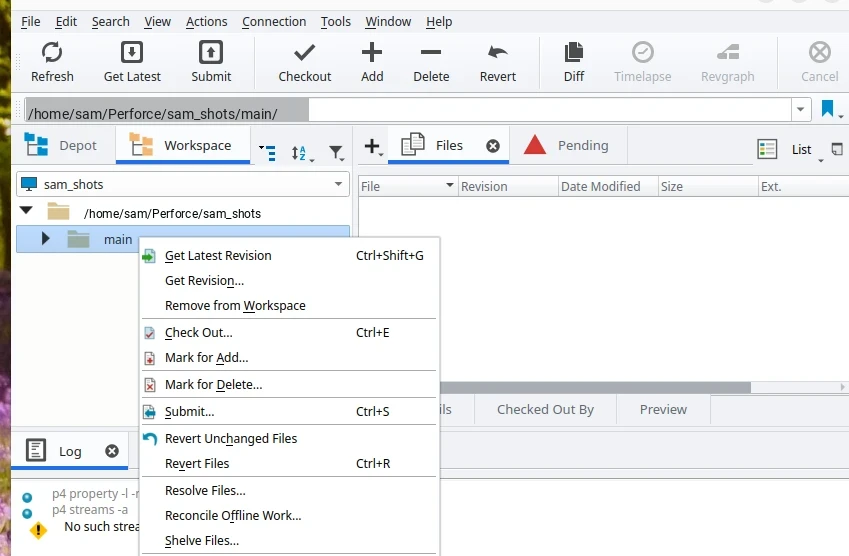Click the Cancel toolbar icon

820,53
